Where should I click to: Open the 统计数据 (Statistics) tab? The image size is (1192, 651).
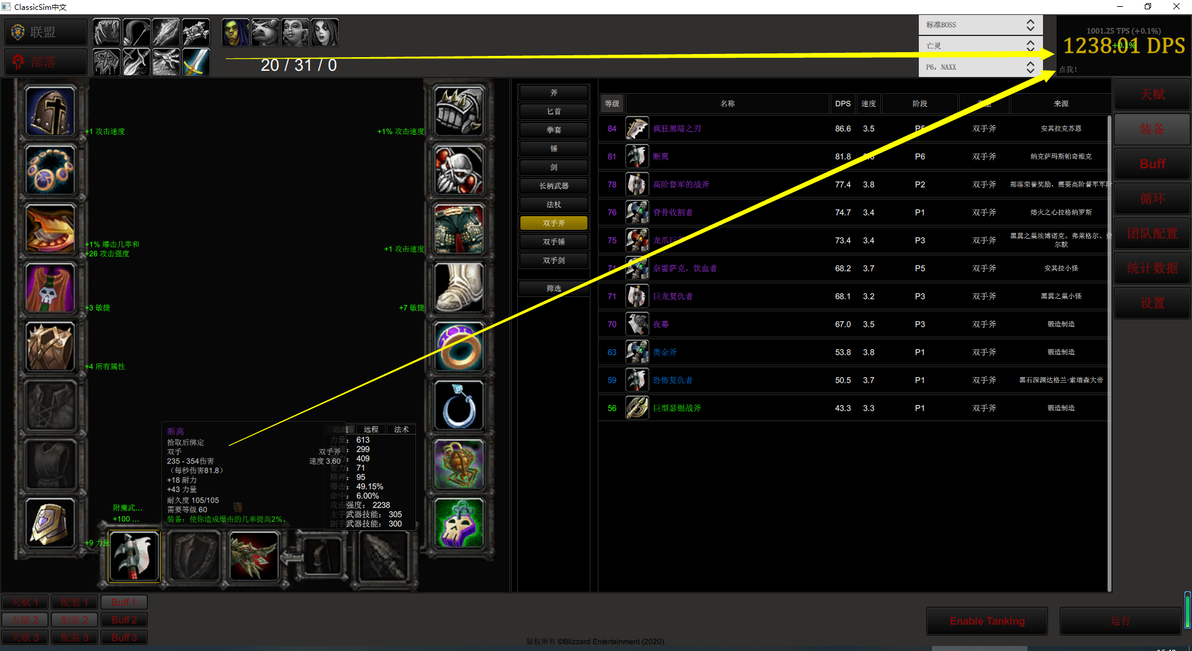tap(1152, 268)
